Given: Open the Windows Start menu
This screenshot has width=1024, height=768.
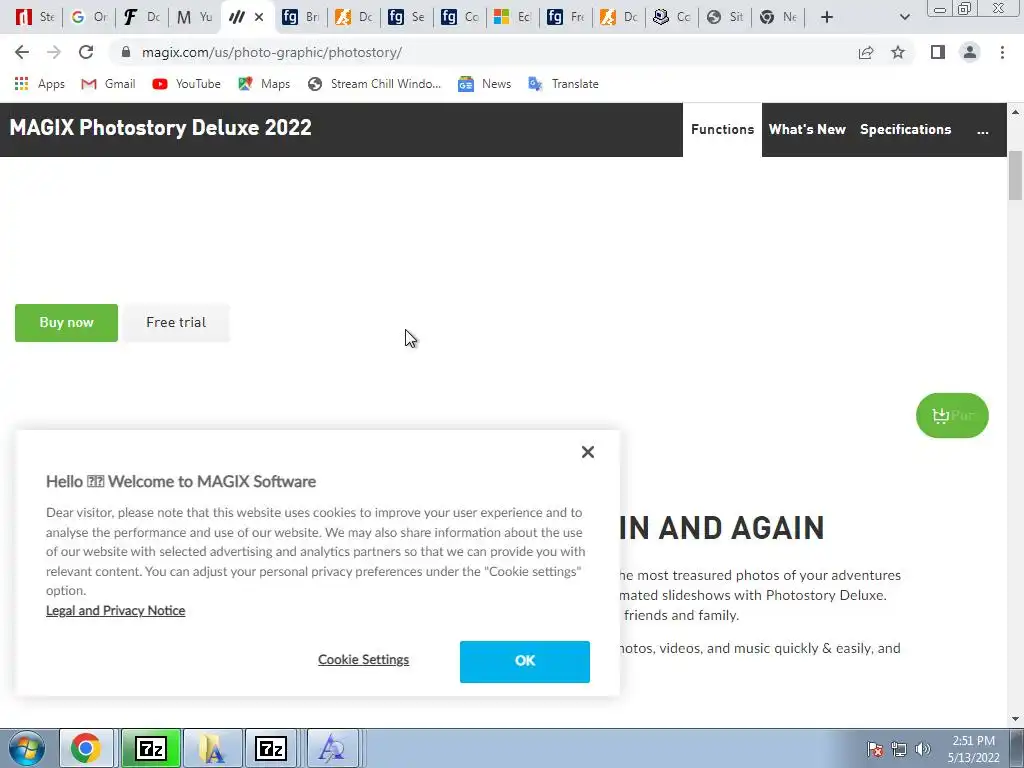Looking at the screenshot, I should (x=26, y=748).
